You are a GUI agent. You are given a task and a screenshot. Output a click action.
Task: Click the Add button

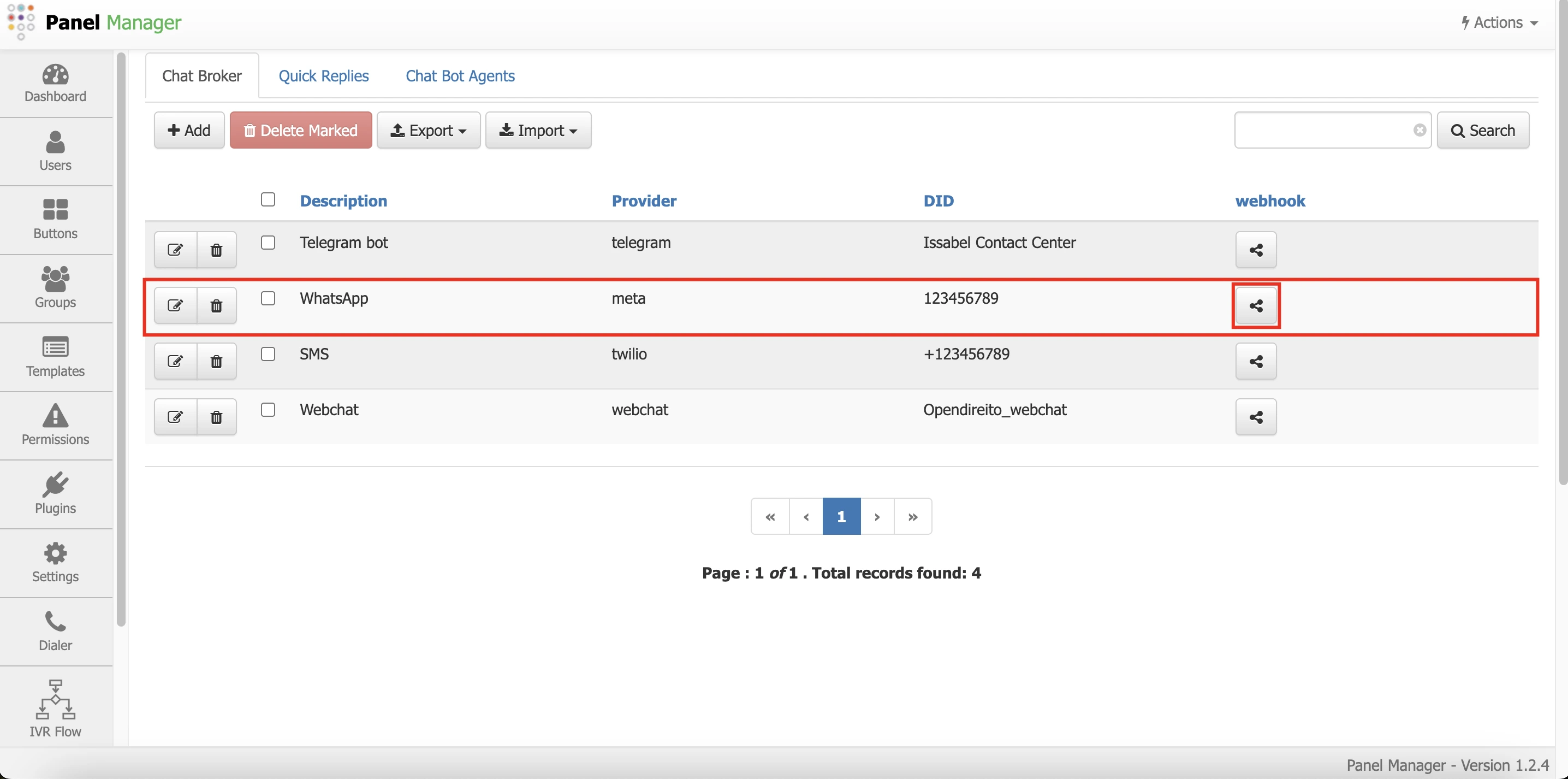(189, 131)
